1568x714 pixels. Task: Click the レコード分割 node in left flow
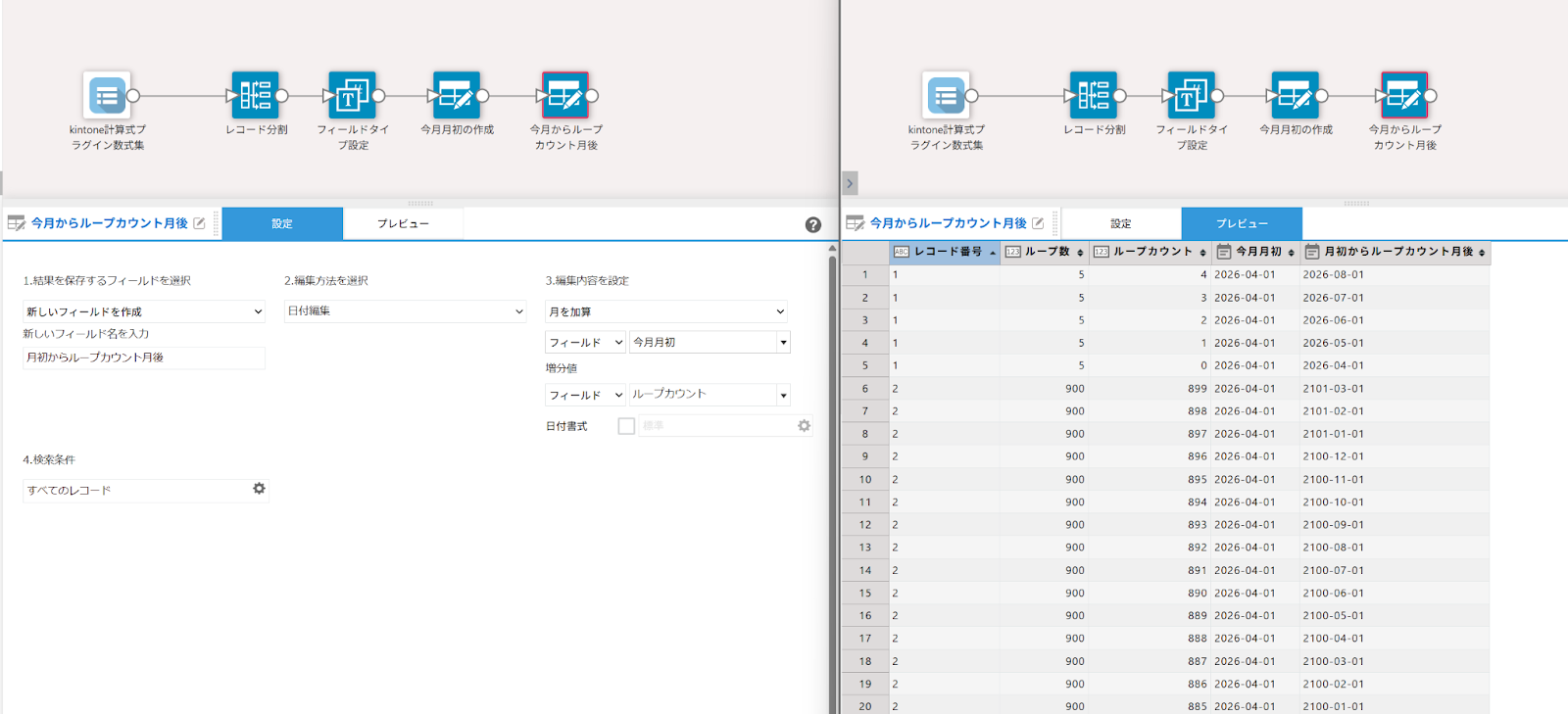(x=255, y=96)
